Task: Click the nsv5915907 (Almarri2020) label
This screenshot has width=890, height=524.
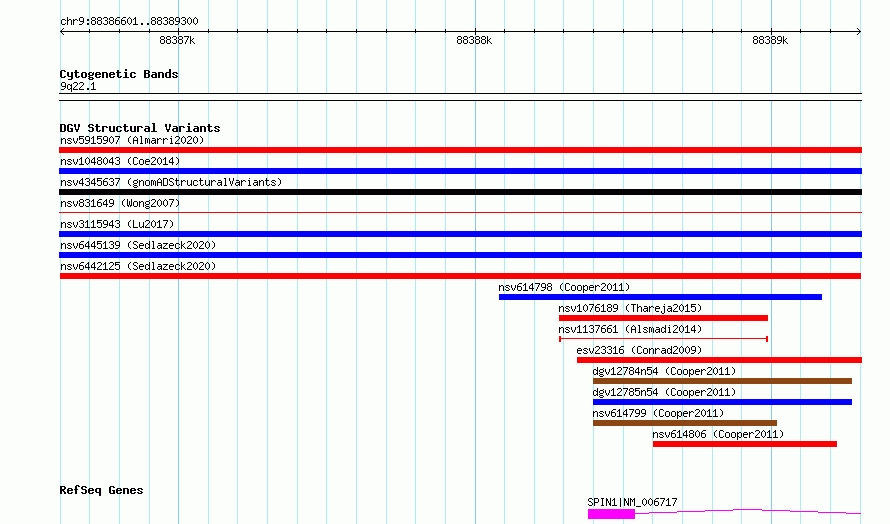Action: pos(132,140)
